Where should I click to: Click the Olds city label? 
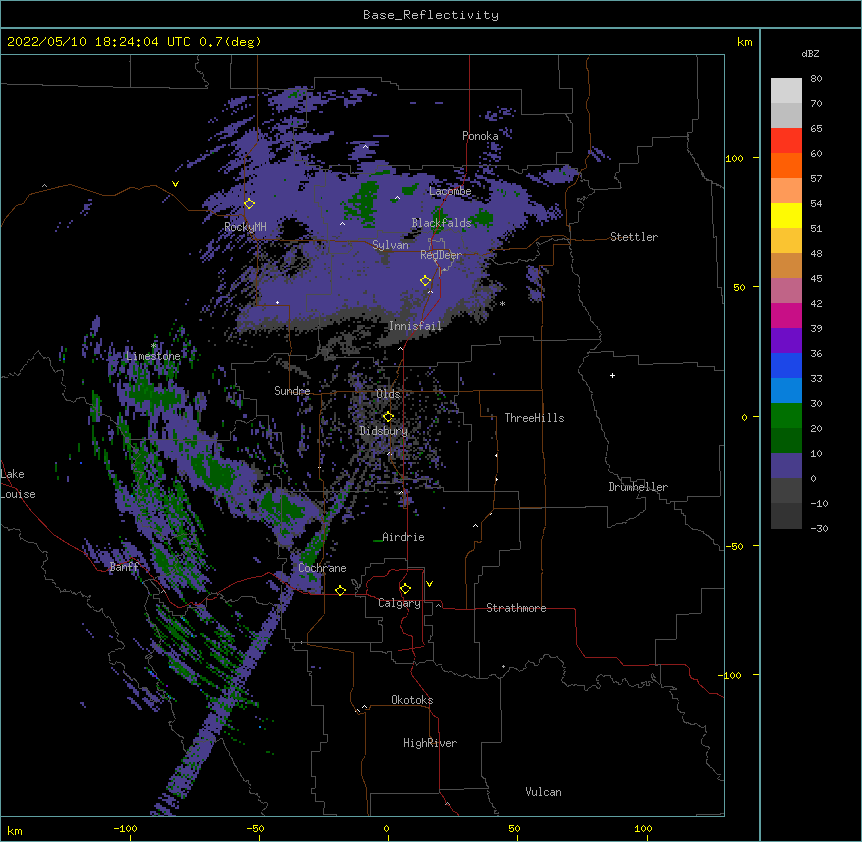388,394
